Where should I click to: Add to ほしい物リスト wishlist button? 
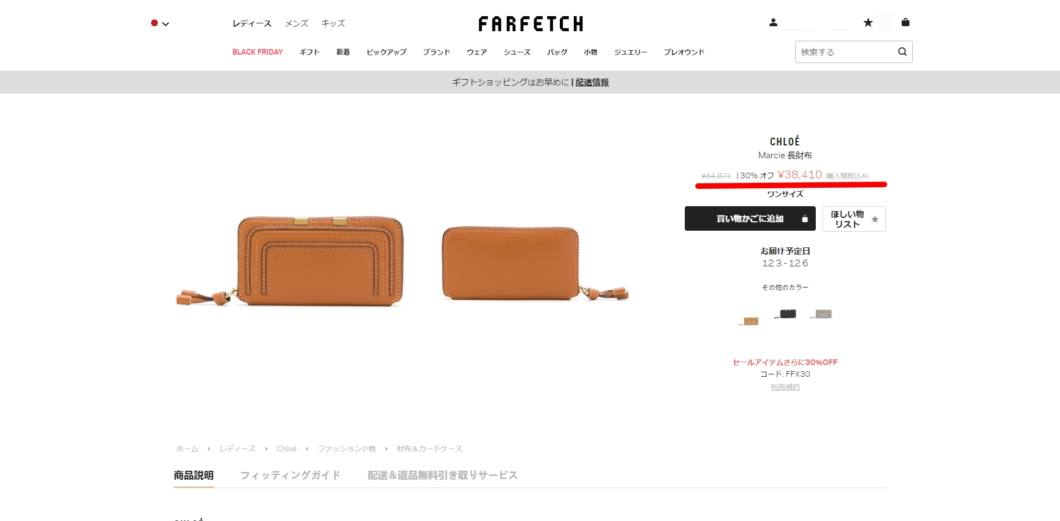click(x=854, y=219)
